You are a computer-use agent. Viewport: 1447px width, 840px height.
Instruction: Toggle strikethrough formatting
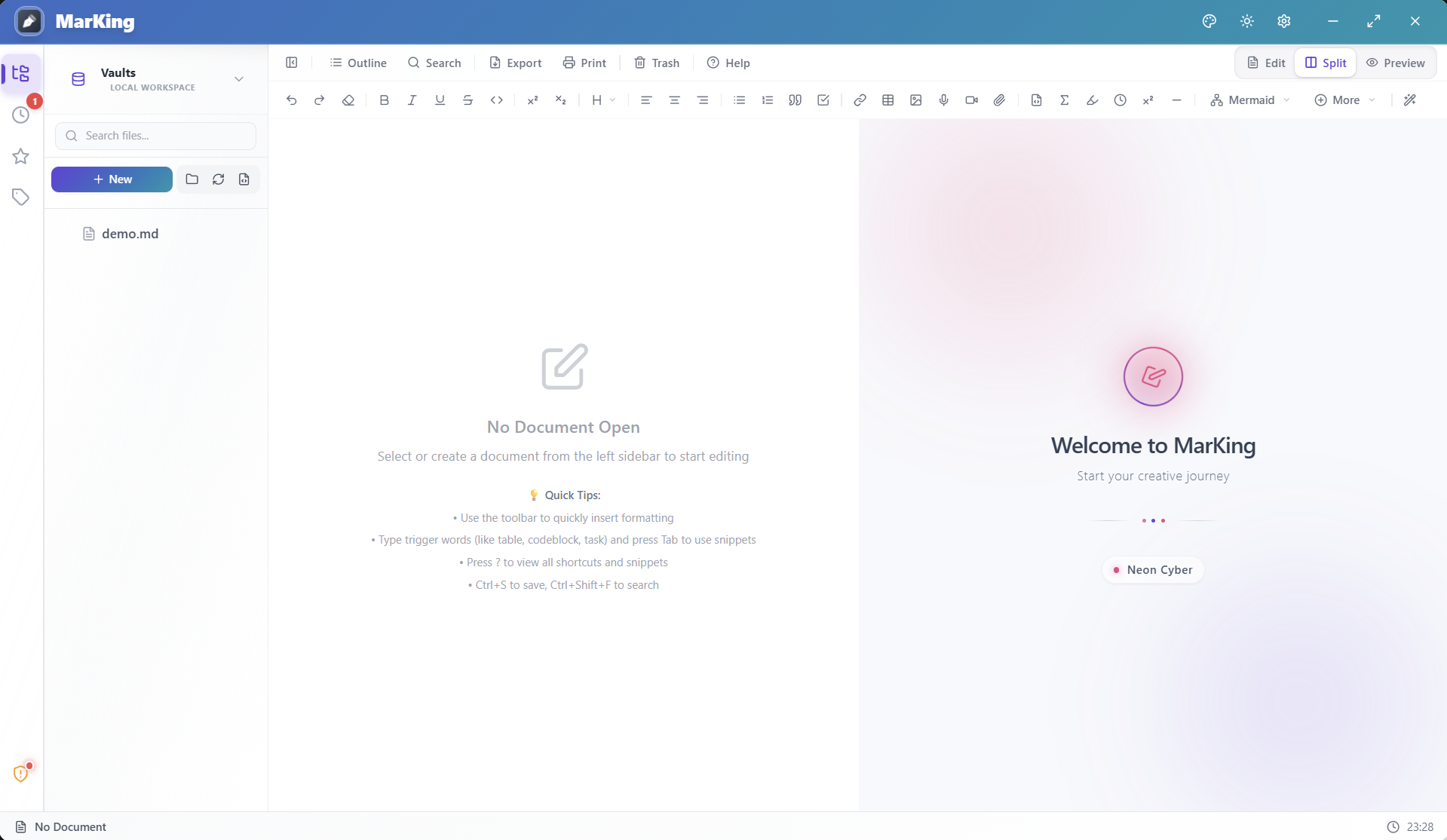[468, 100]
